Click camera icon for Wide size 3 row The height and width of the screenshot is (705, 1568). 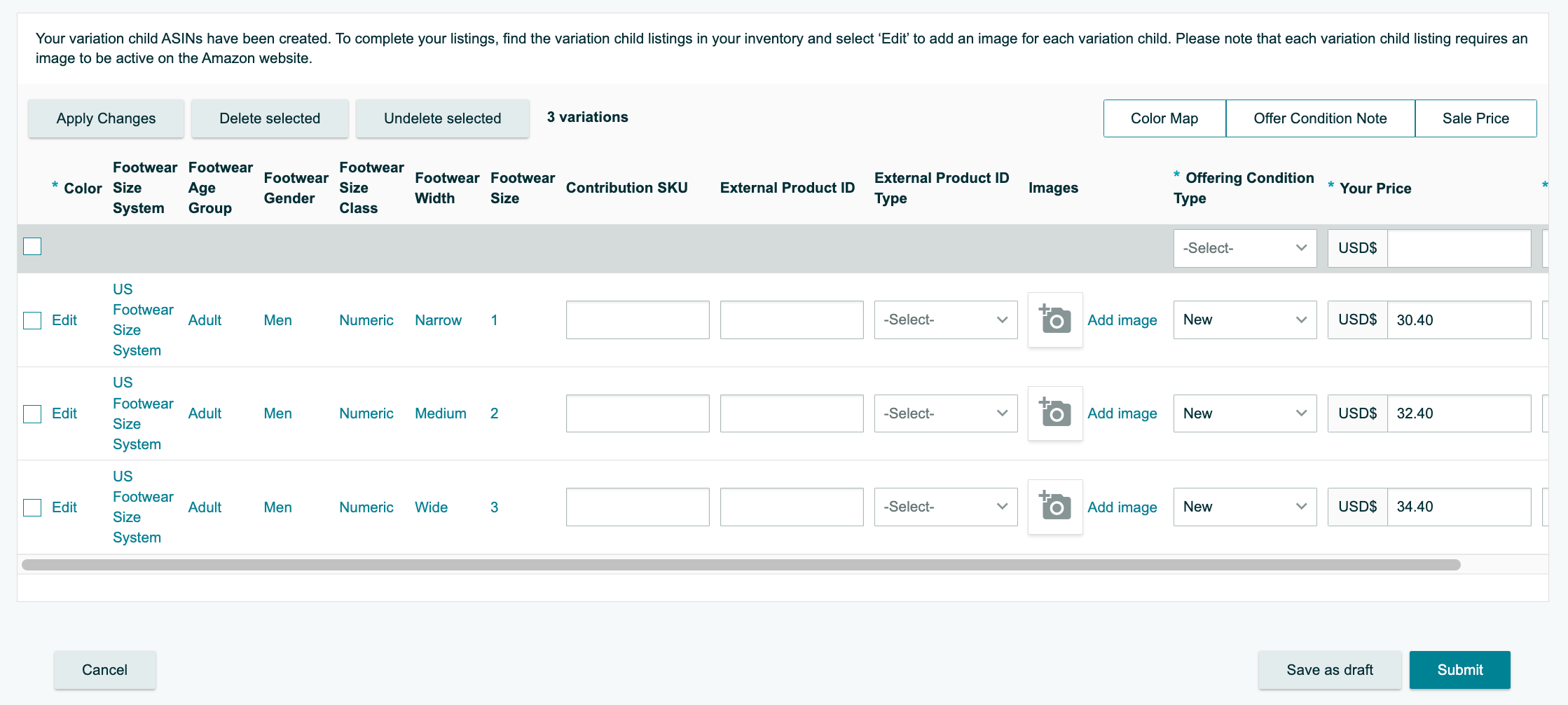[x=1054, y=507]
